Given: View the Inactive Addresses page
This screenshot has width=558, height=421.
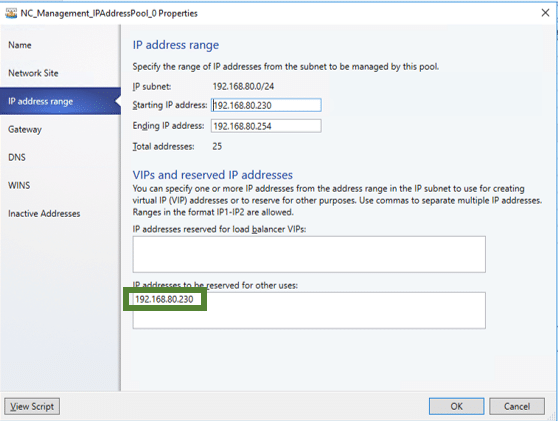Looking at the screenshot, I should pos(44,214).
